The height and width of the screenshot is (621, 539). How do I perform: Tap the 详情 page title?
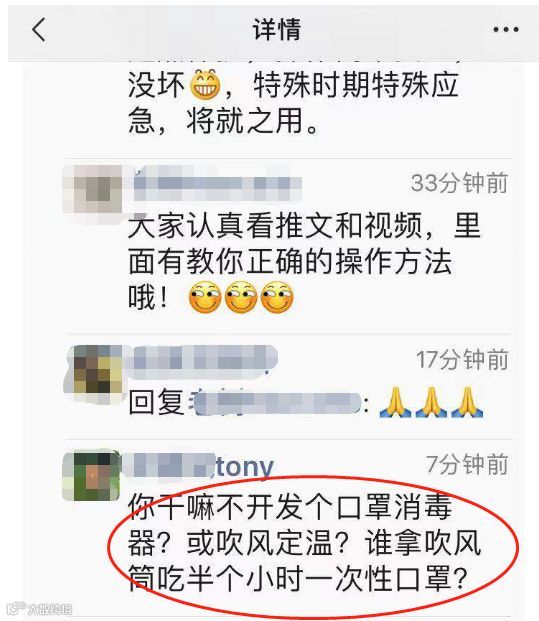277,29
